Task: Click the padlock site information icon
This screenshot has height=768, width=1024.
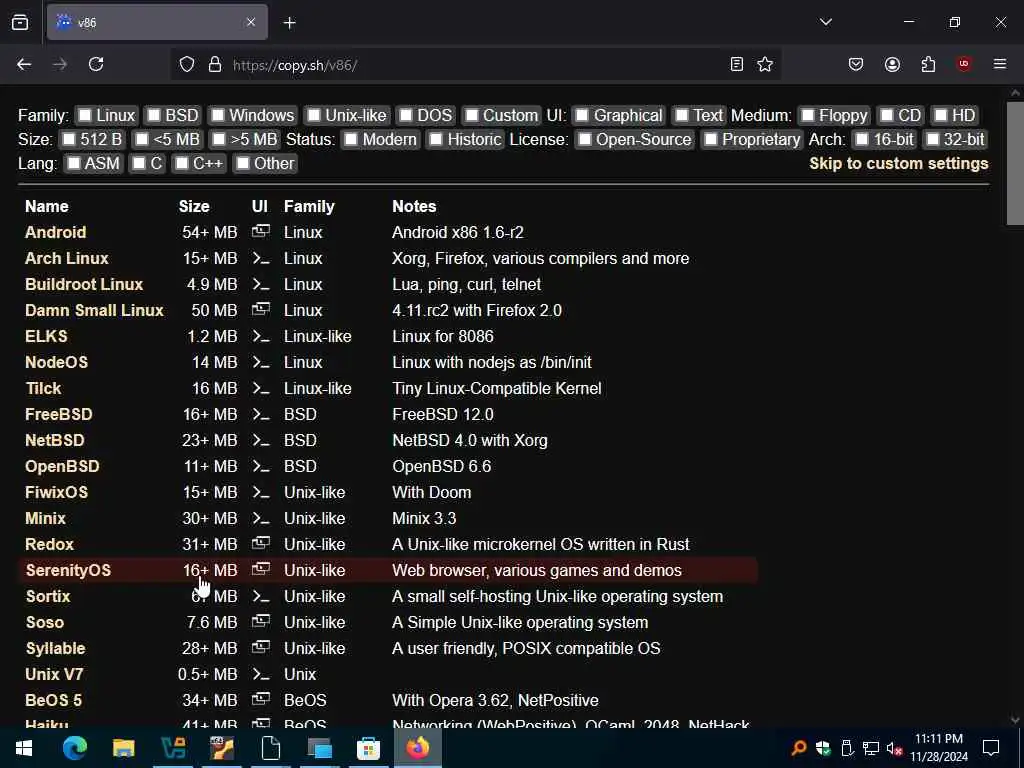Action: tap(215, 65)
